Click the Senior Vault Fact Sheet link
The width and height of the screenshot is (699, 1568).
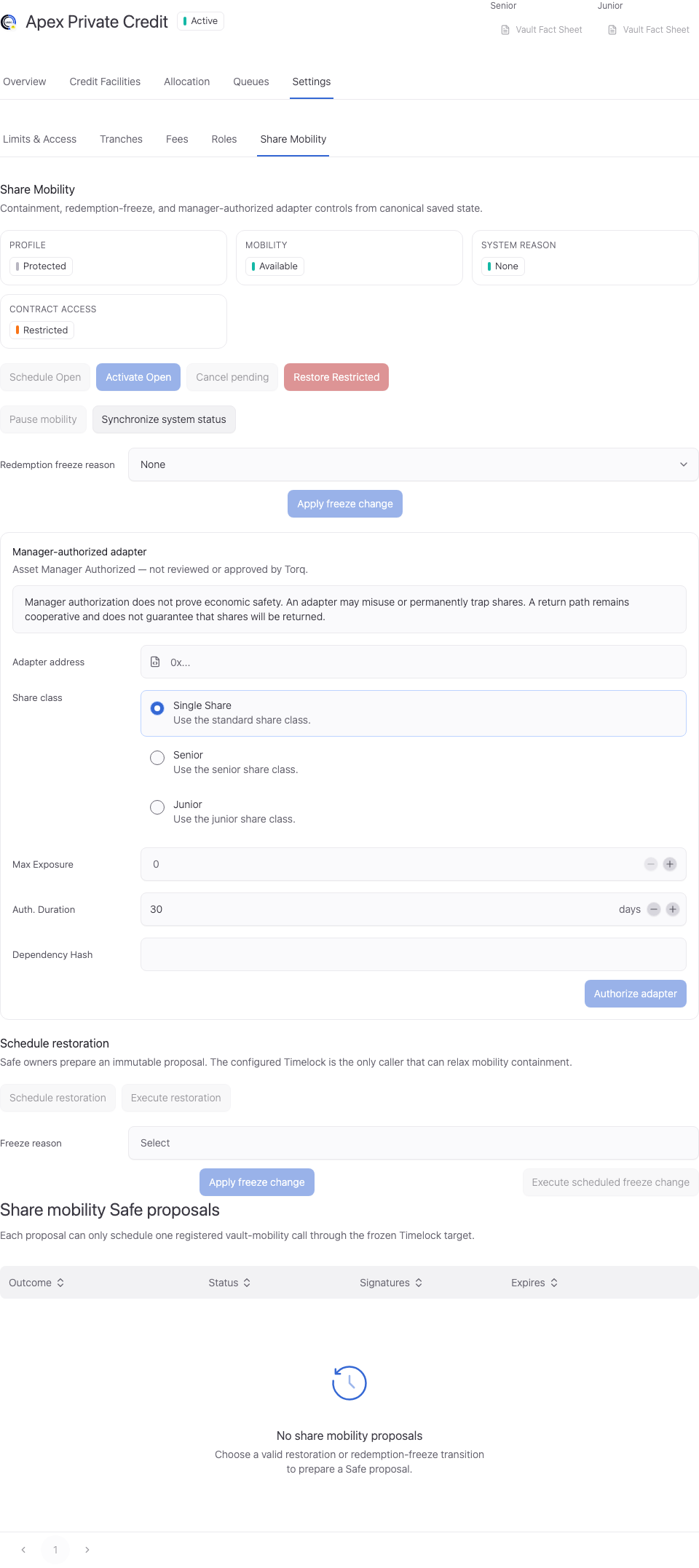(542, 30)
